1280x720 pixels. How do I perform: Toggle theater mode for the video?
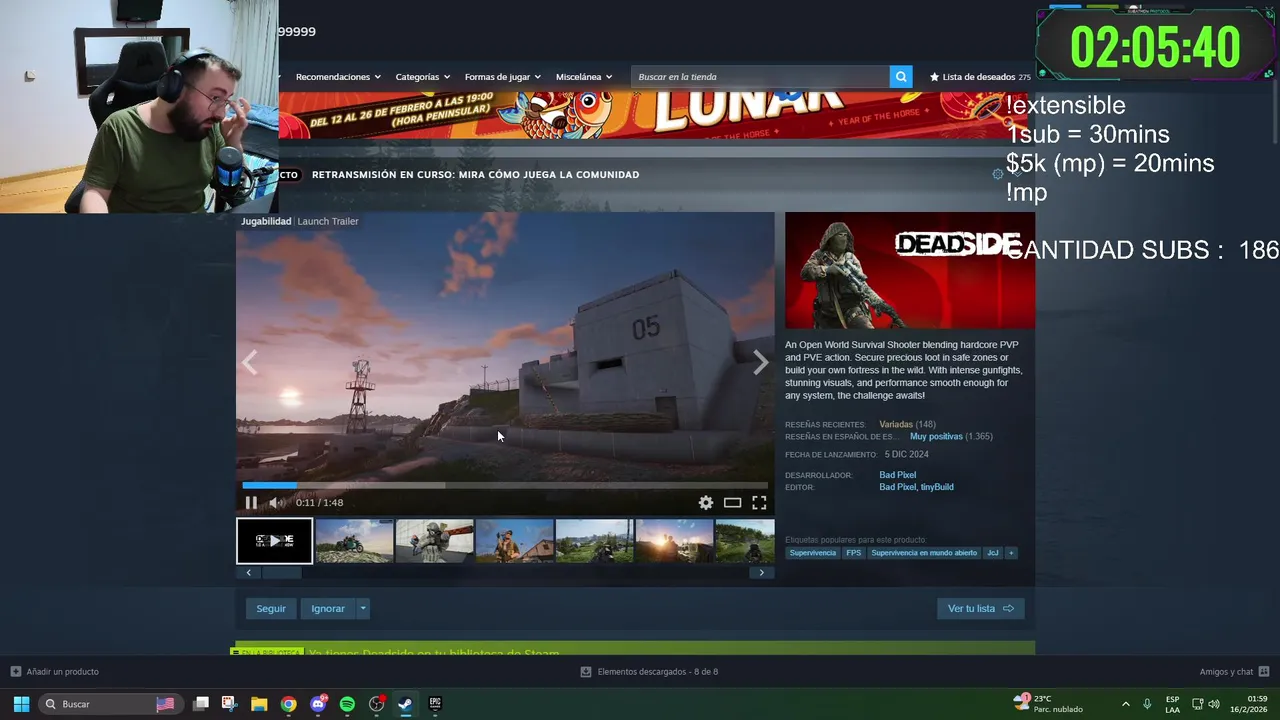point(733,503)
